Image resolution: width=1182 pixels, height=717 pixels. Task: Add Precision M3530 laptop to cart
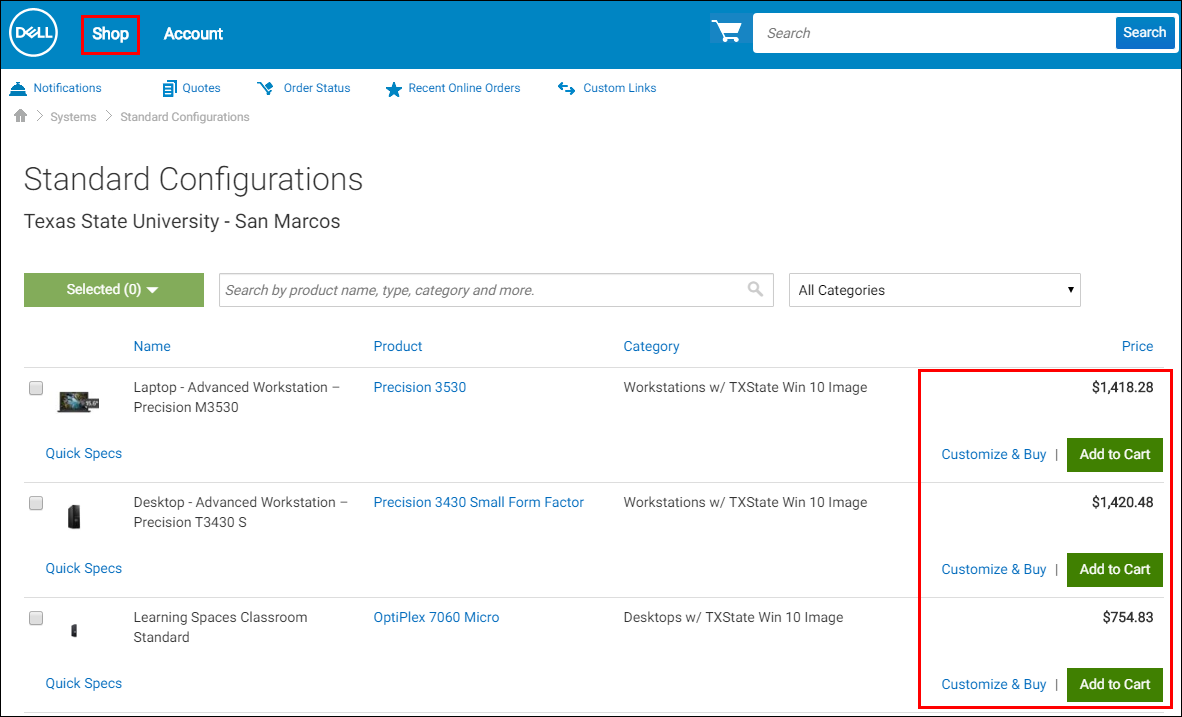point(1115,455)
